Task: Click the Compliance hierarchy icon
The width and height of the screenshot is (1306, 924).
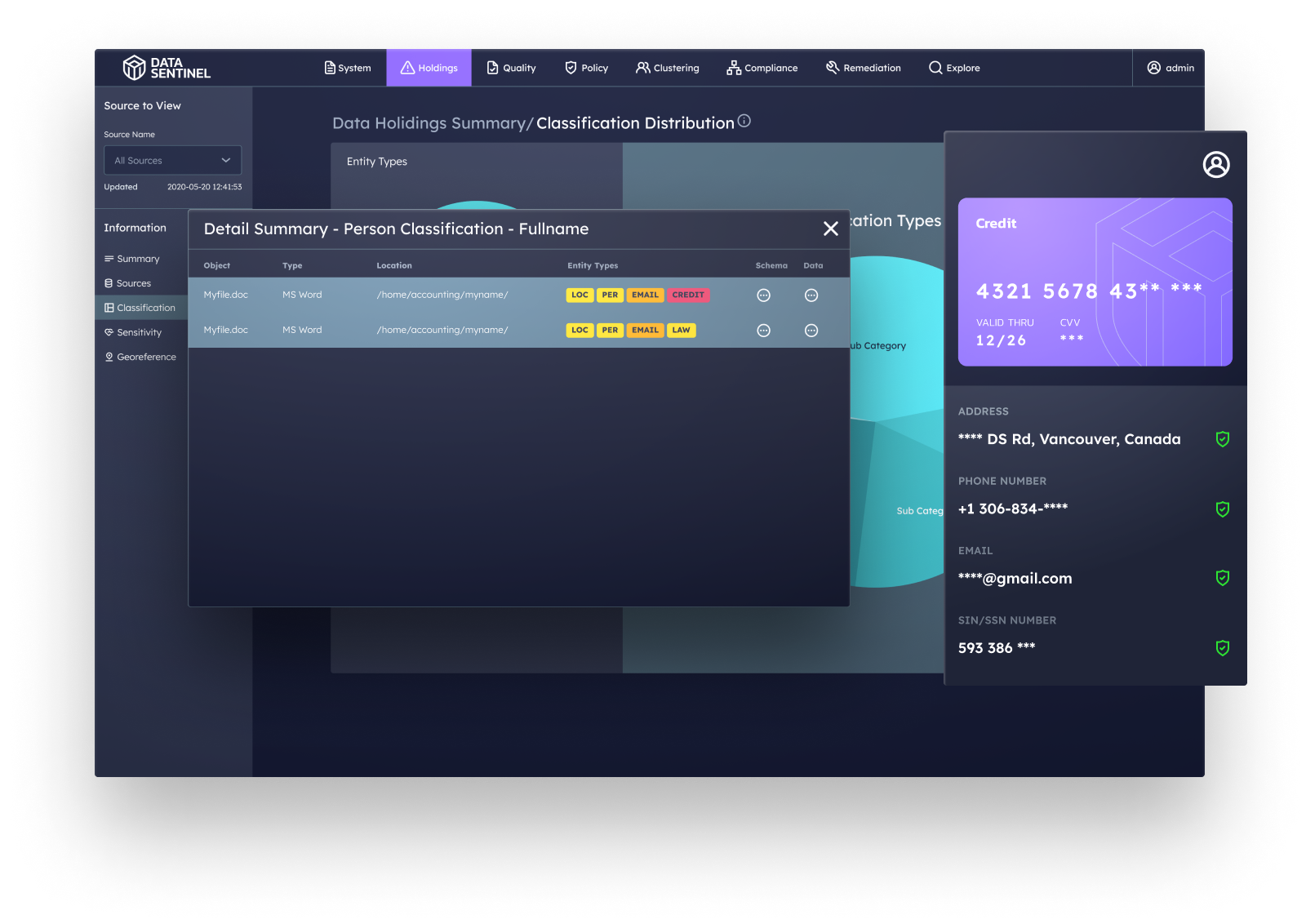Action: pos(733,68)
